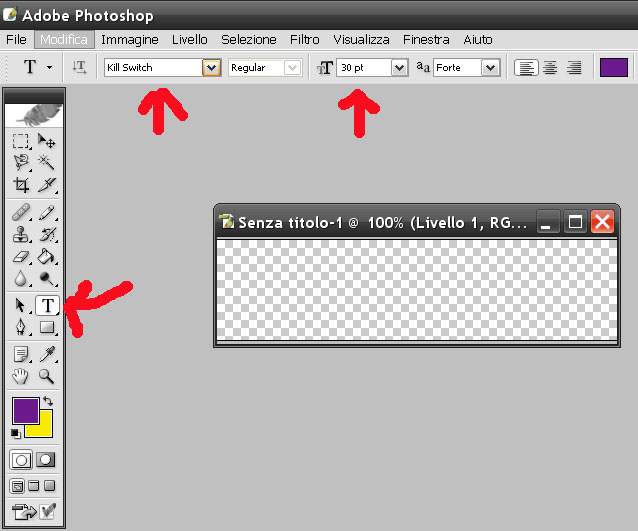The image size is (638, 531).
Task: Activate the Crop tool
Action: point(20,185)
